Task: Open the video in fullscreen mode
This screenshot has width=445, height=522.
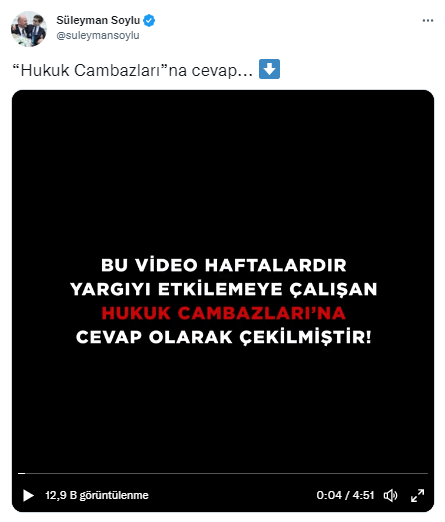Action: (417, 495)
